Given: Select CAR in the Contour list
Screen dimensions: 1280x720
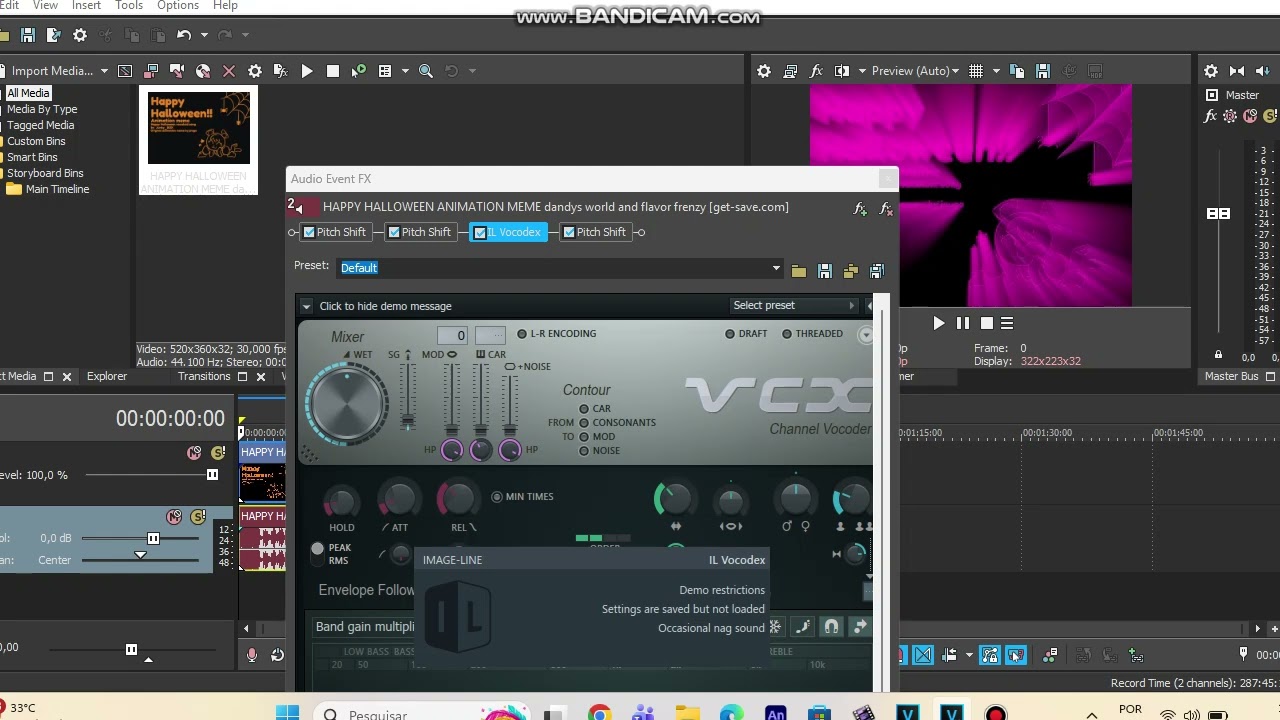Looking at the screenshot, I should (x=584, y=409).
